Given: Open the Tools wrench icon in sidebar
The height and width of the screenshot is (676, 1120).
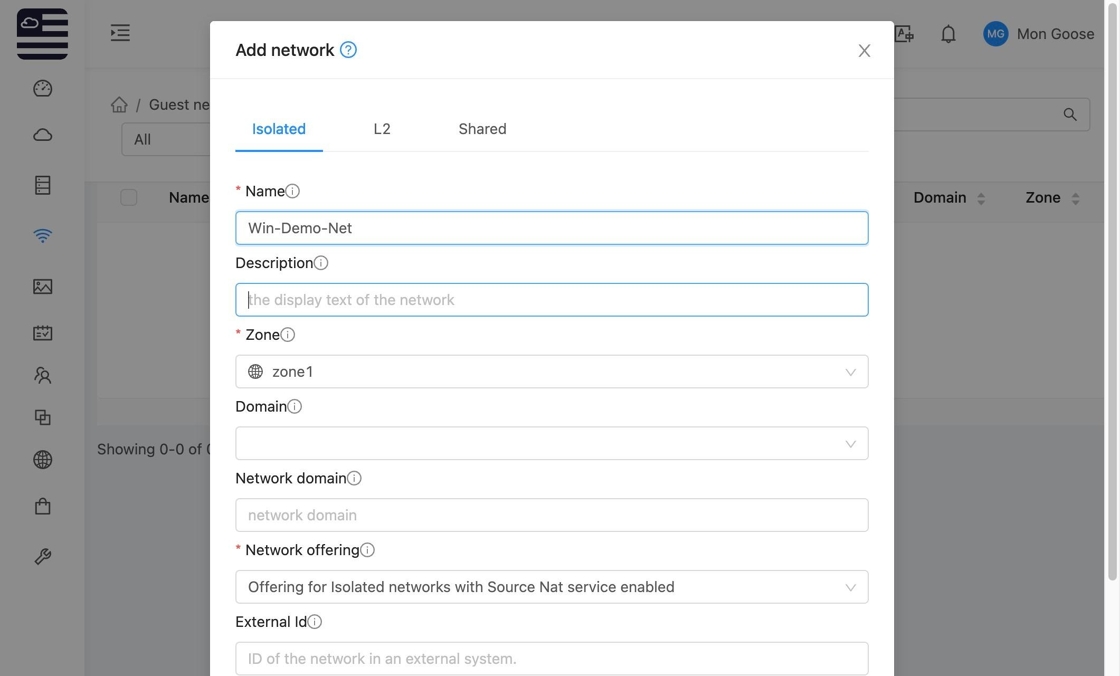Looking at the screenshot, I should click(42, 557).
